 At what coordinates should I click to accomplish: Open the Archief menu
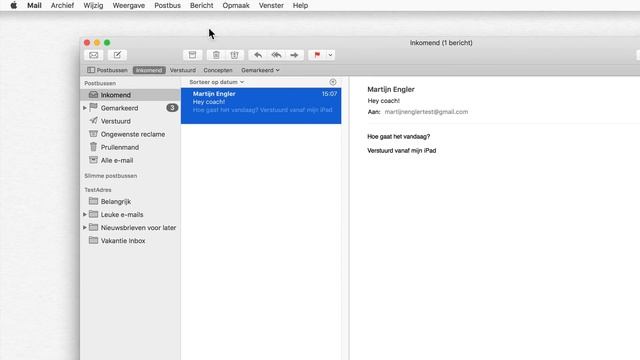62,5
